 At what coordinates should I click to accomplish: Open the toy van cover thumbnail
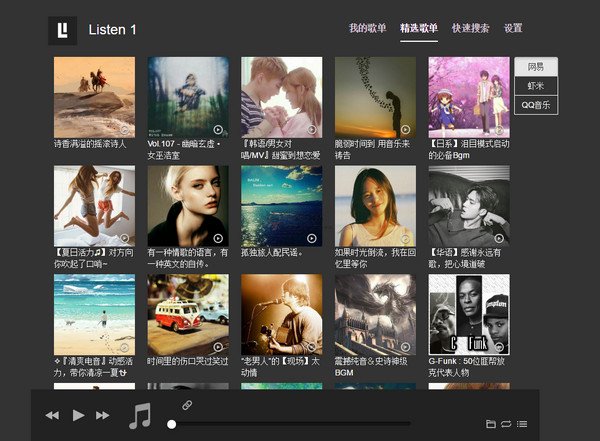188,315
